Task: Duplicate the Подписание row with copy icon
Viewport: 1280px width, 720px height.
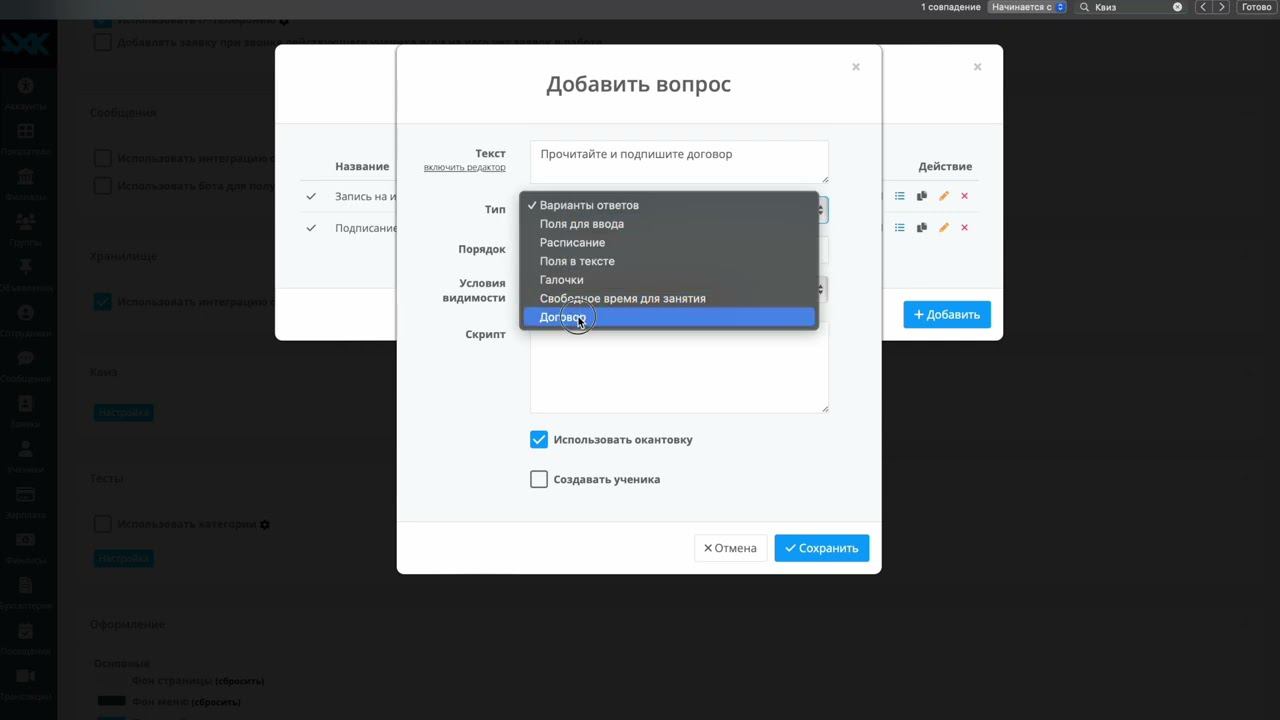Action: click(922, 228)
